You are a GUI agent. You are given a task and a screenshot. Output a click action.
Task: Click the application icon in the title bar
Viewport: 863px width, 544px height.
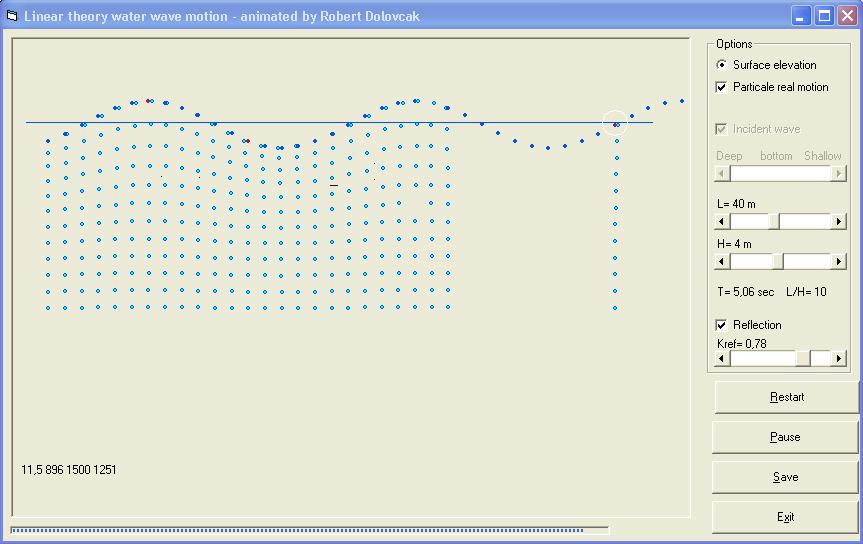click(x=12, y=15)
